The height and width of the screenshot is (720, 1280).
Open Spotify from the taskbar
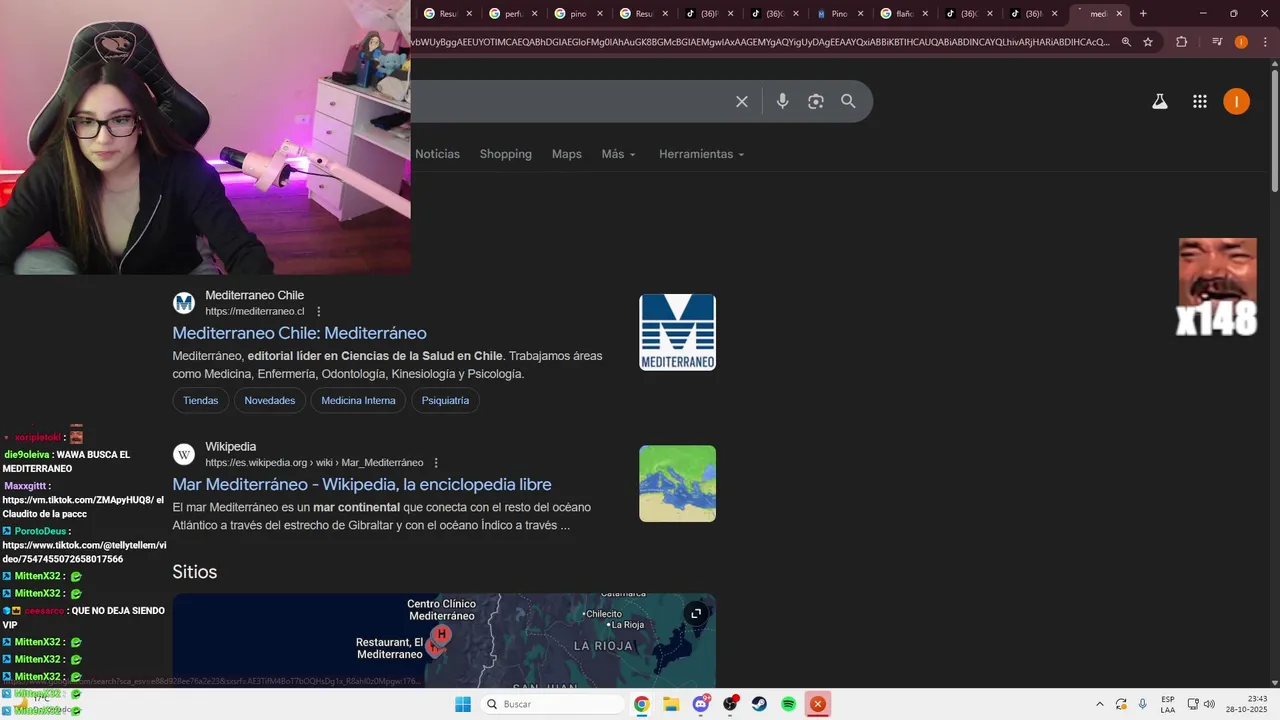(788, 704)
